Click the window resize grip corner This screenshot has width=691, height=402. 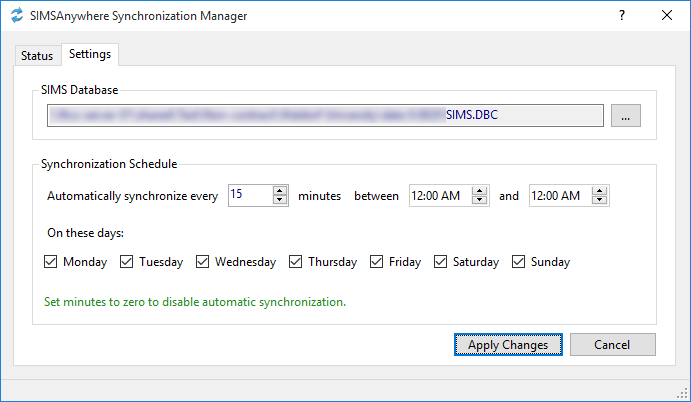click(682, 393)
